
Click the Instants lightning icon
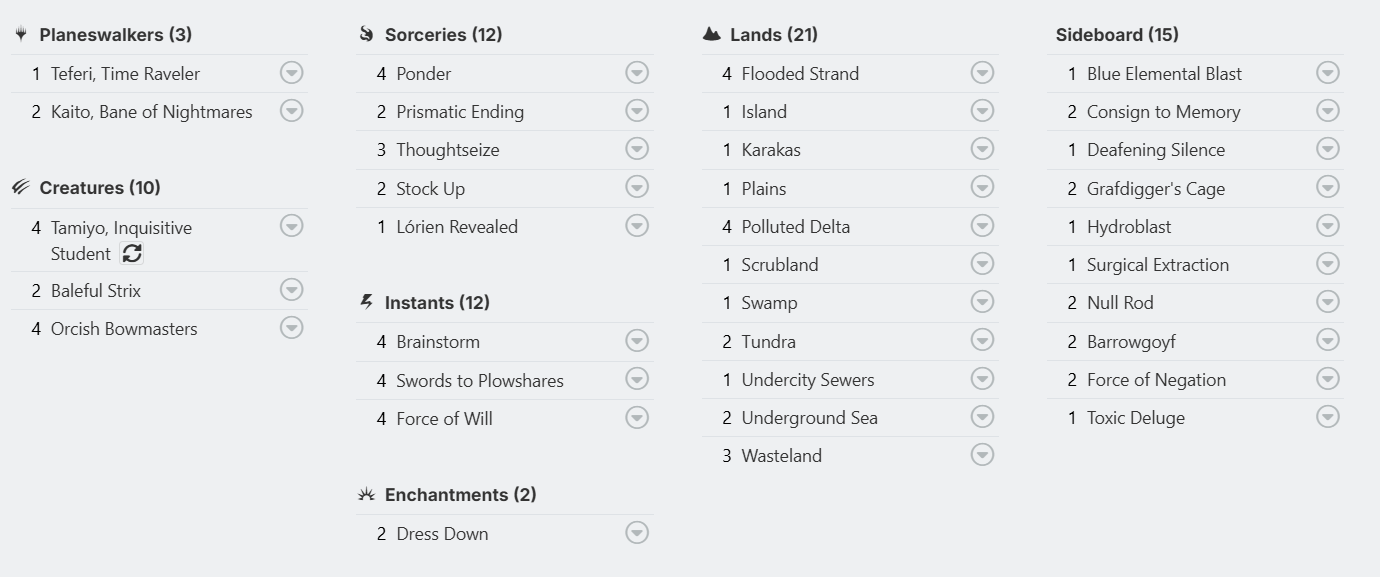[x=366, y=302]
